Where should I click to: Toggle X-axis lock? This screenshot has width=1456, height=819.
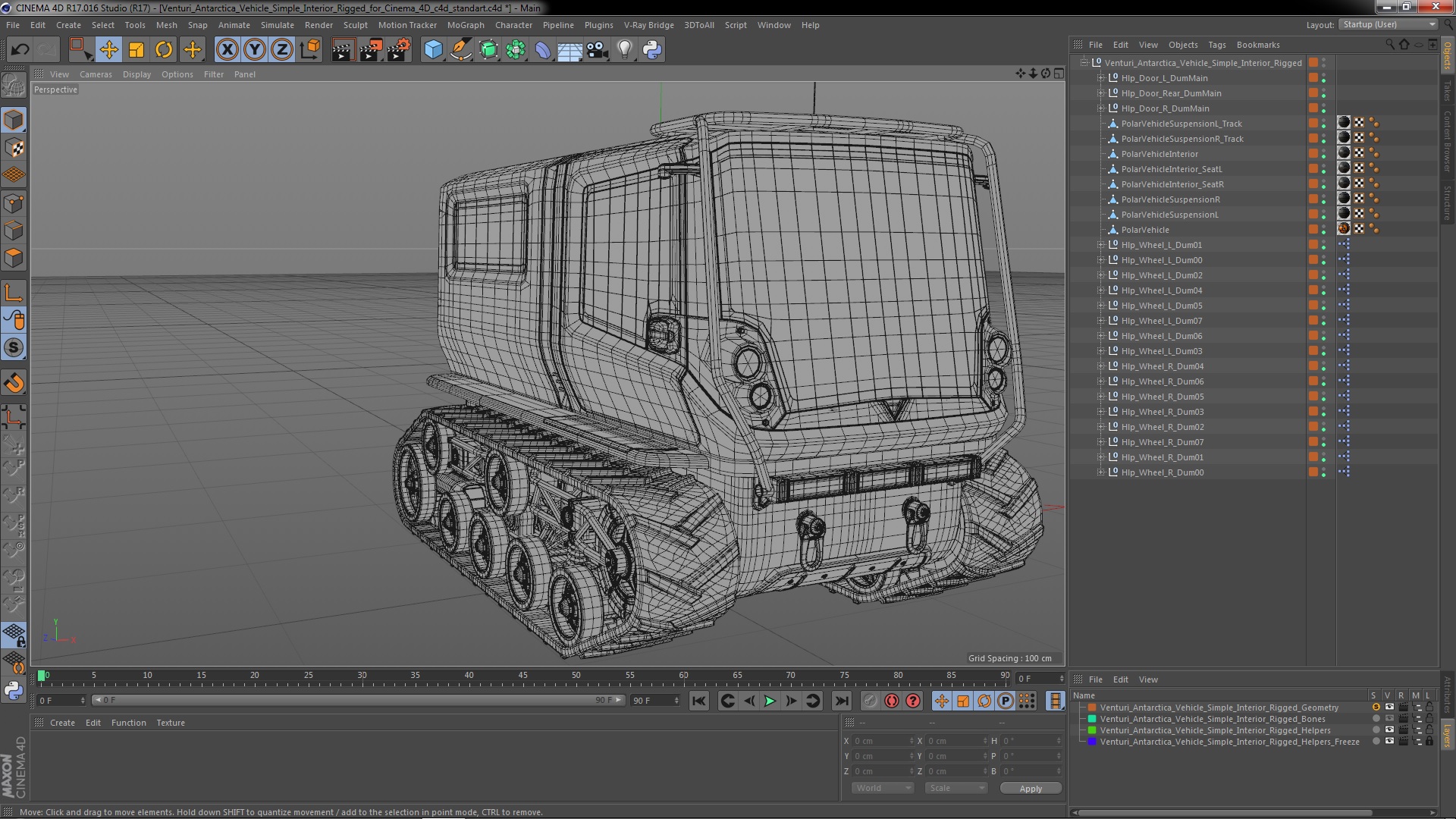(x=227, y=50)
